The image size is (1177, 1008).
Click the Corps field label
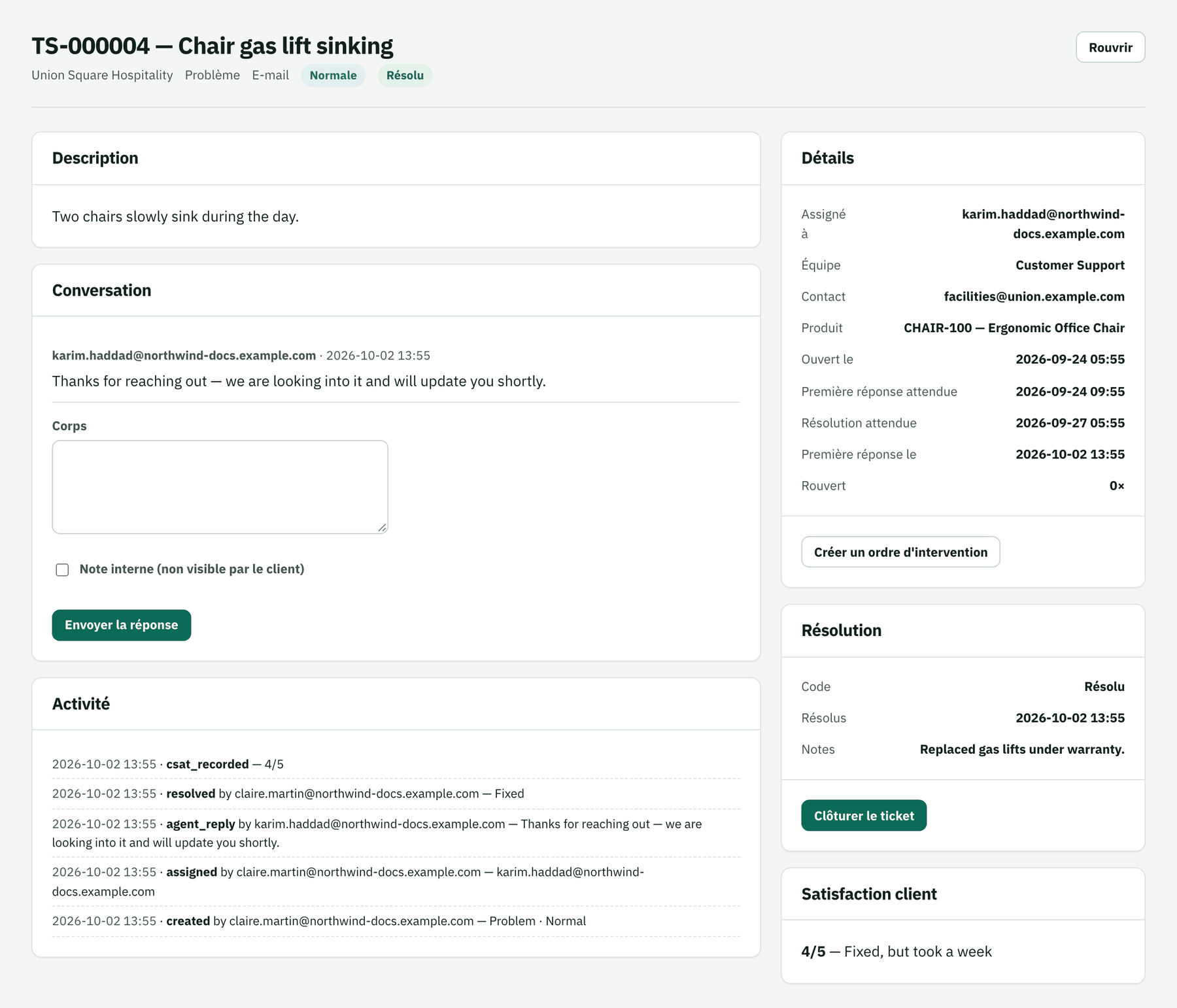(69, 426)
